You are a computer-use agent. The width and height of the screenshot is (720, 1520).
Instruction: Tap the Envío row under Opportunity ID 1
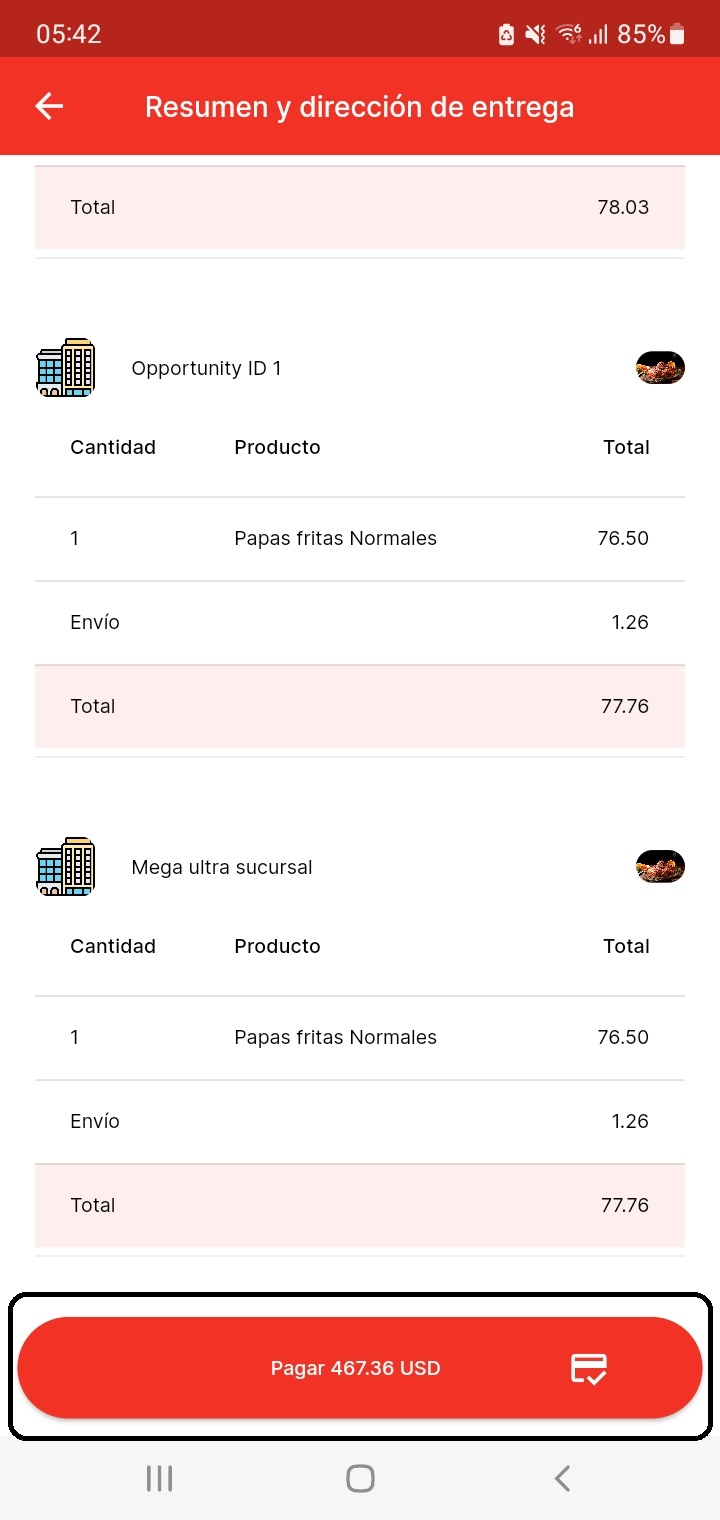tap(360, 622)
